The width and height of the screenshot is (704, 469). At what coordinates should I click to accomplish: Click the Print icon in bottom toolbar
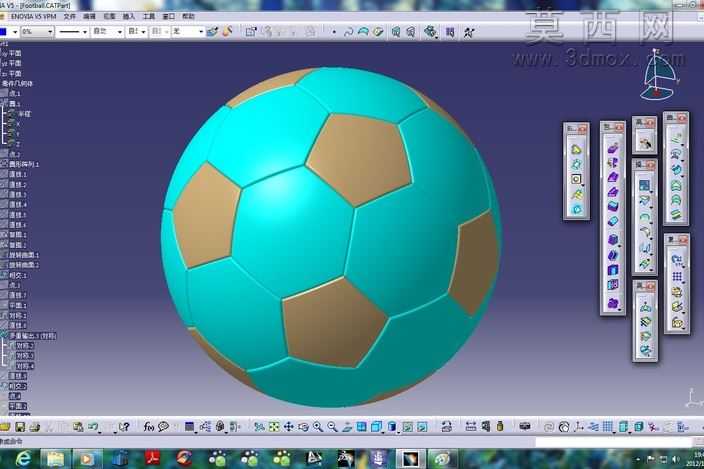35,426
